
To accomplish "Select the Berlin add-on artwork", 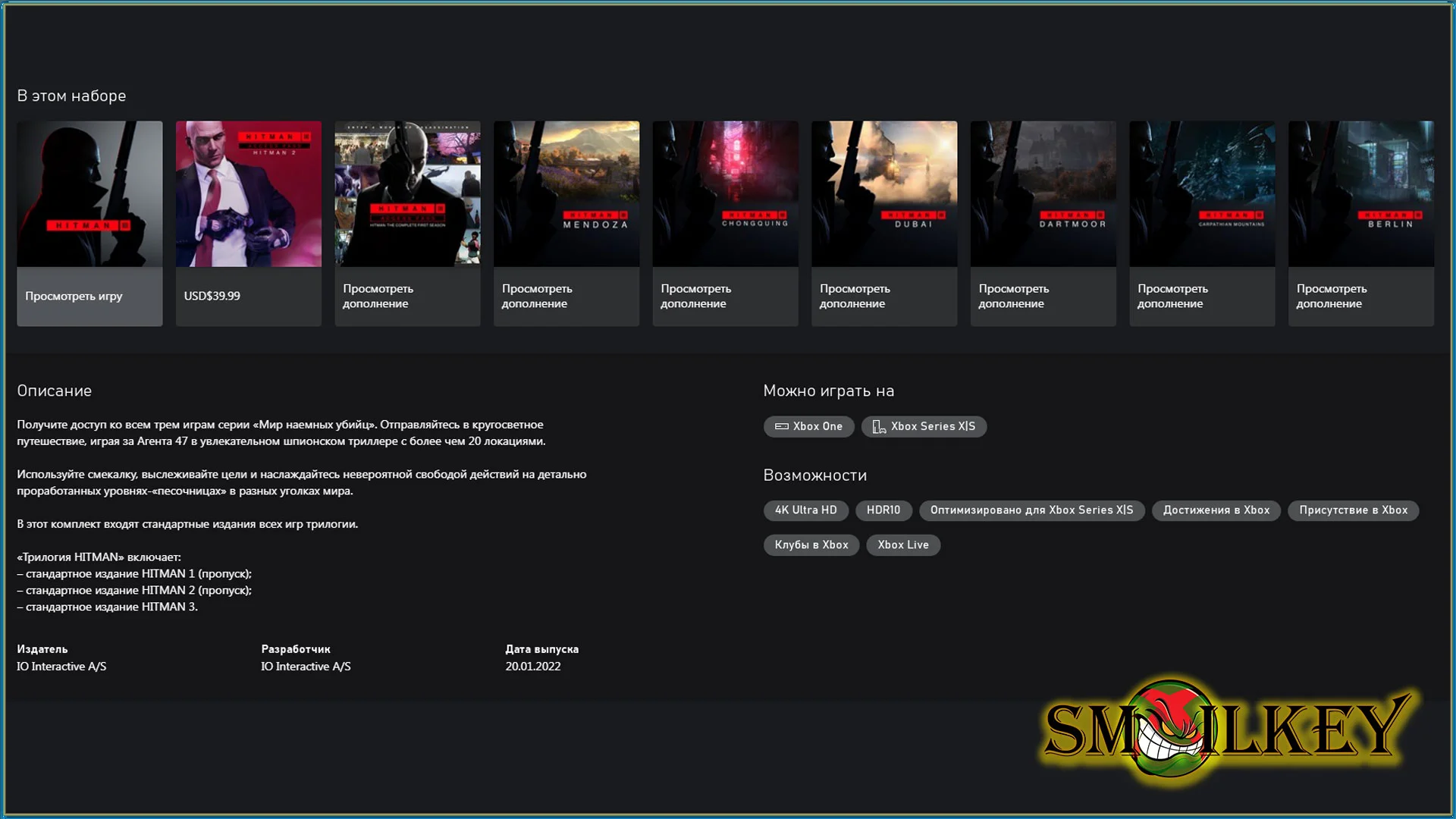I will [1360, 193].
